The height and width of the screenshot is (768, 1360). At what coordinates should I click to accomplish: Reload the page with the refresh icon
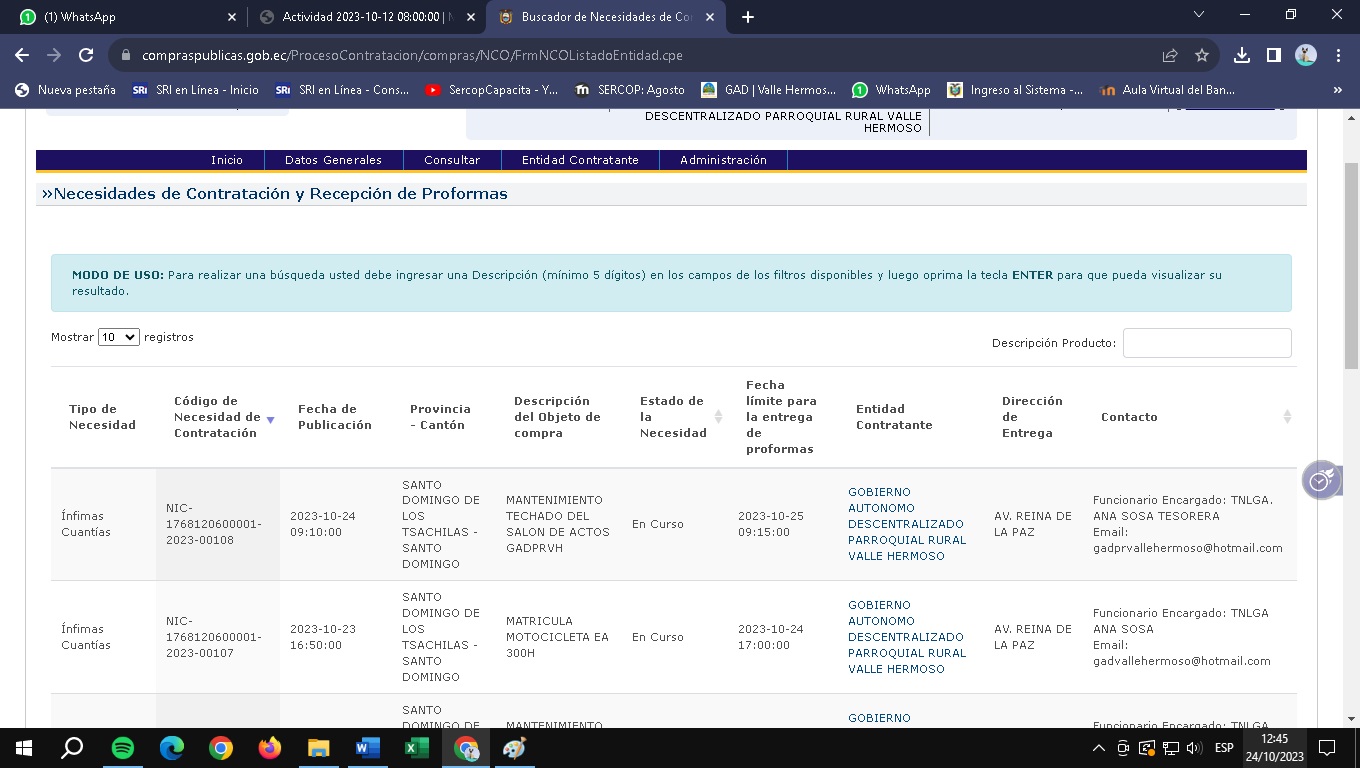click(x=86, y=55)
